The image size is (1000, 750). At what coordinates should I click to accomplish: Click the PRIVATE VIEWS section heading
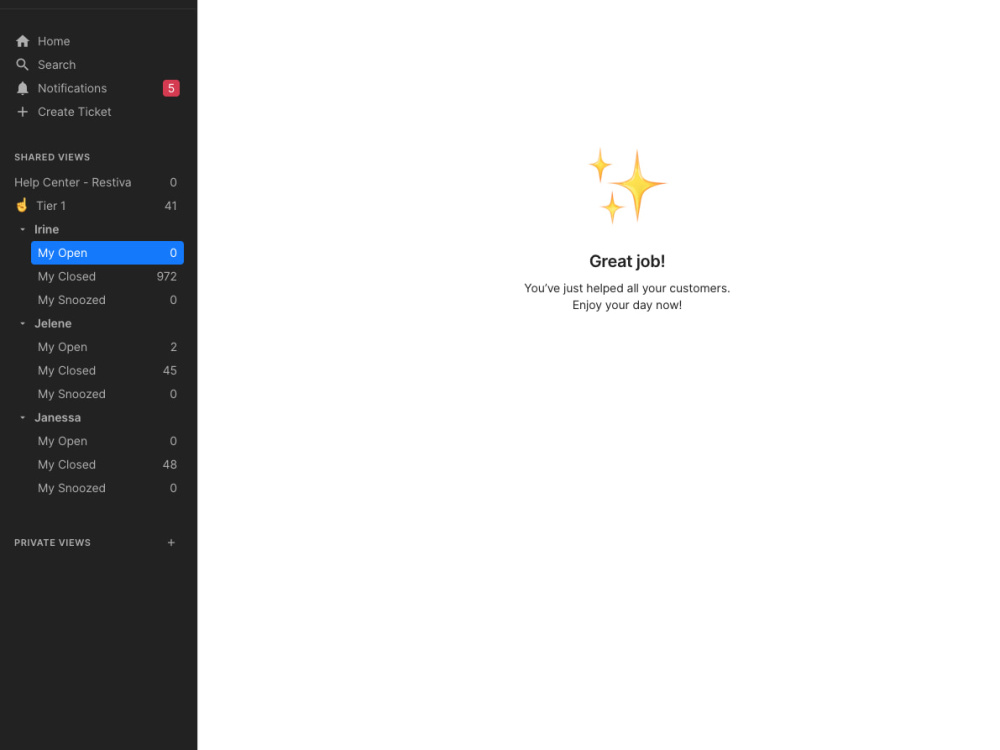52,543
